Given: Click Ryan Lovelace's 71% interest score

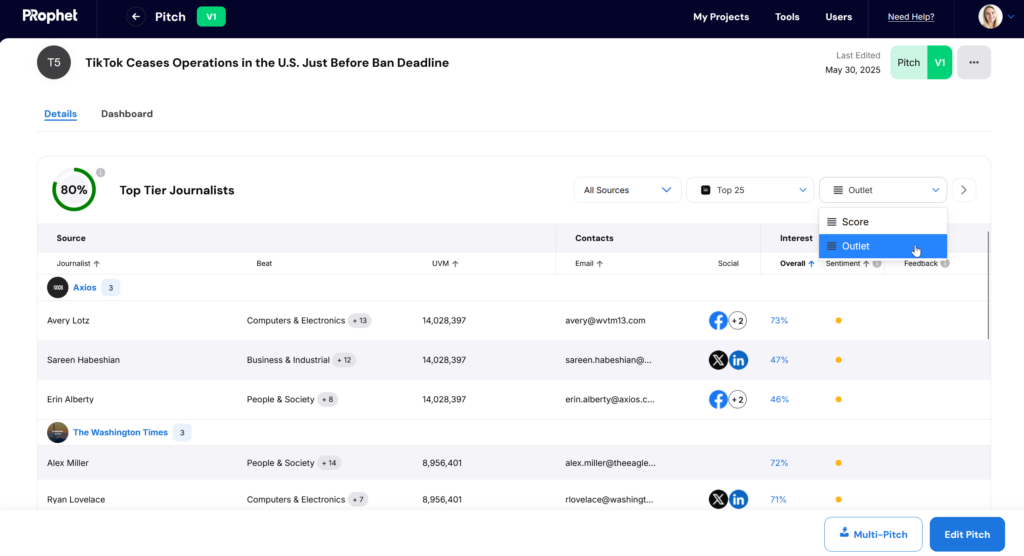Looking at the screenshot, I should (x=778, y=499).
